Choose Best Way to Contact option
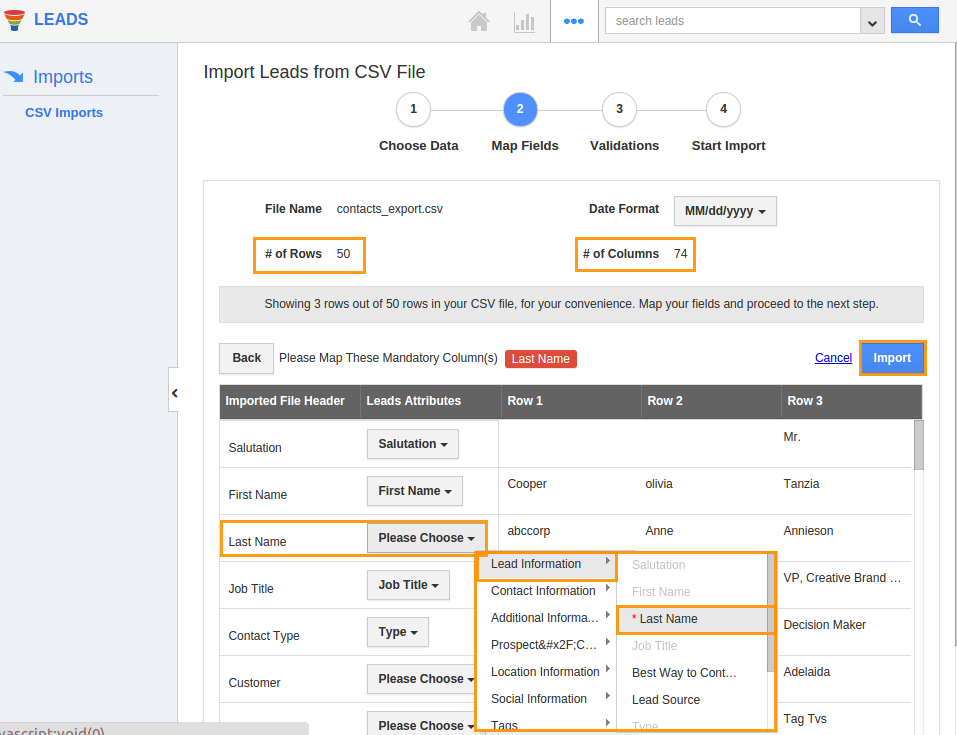This screenshot has height=735, width=957. [693, 673]
